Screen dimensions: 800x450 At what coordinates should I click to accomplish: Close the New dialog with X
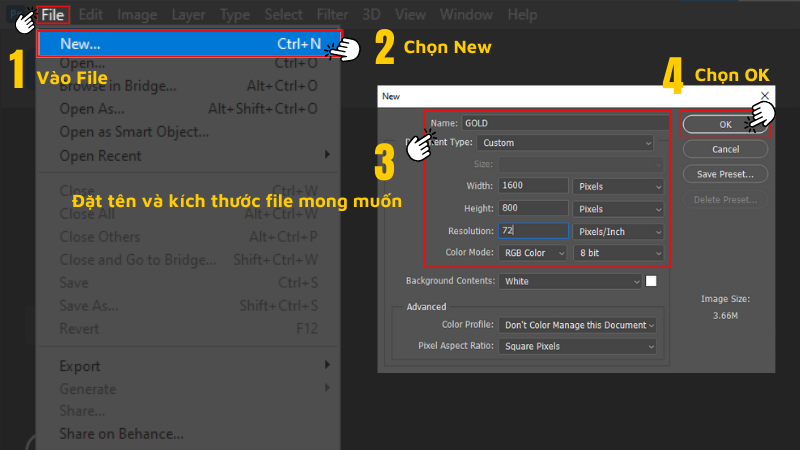(764, 95)
